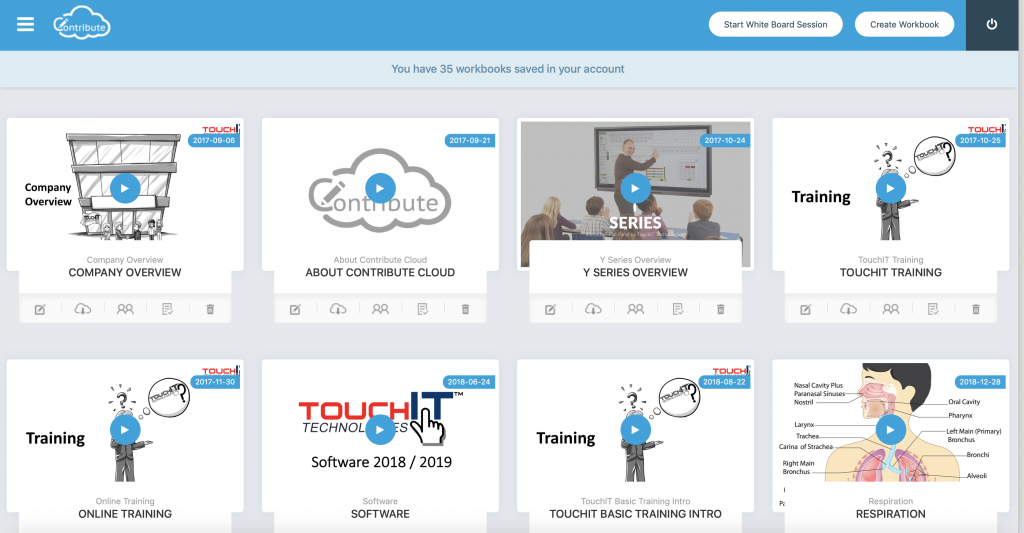1024x533 pixels.
Task: Click the Contribute cloud logo
Action: click(82, 24)
